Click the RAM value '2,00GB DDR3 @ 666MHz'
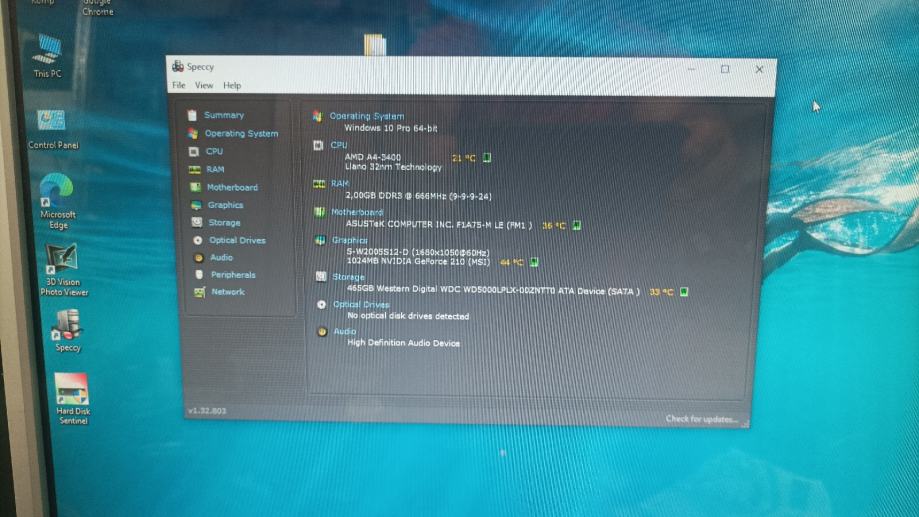The image size is (919, 517). click(396, 196)
